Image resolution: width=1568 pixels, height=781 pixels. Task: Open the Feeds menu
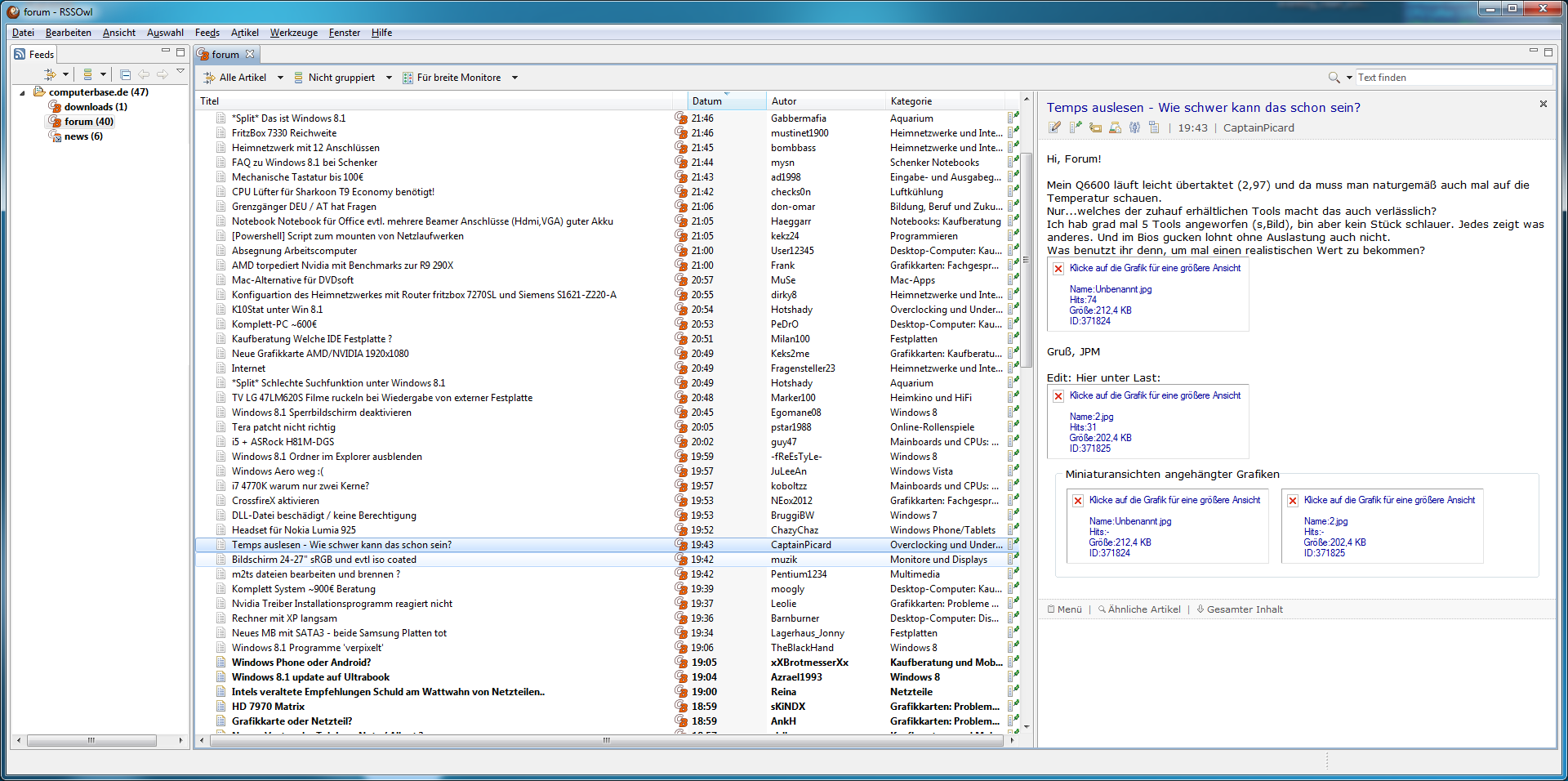[x=207, y=33]
